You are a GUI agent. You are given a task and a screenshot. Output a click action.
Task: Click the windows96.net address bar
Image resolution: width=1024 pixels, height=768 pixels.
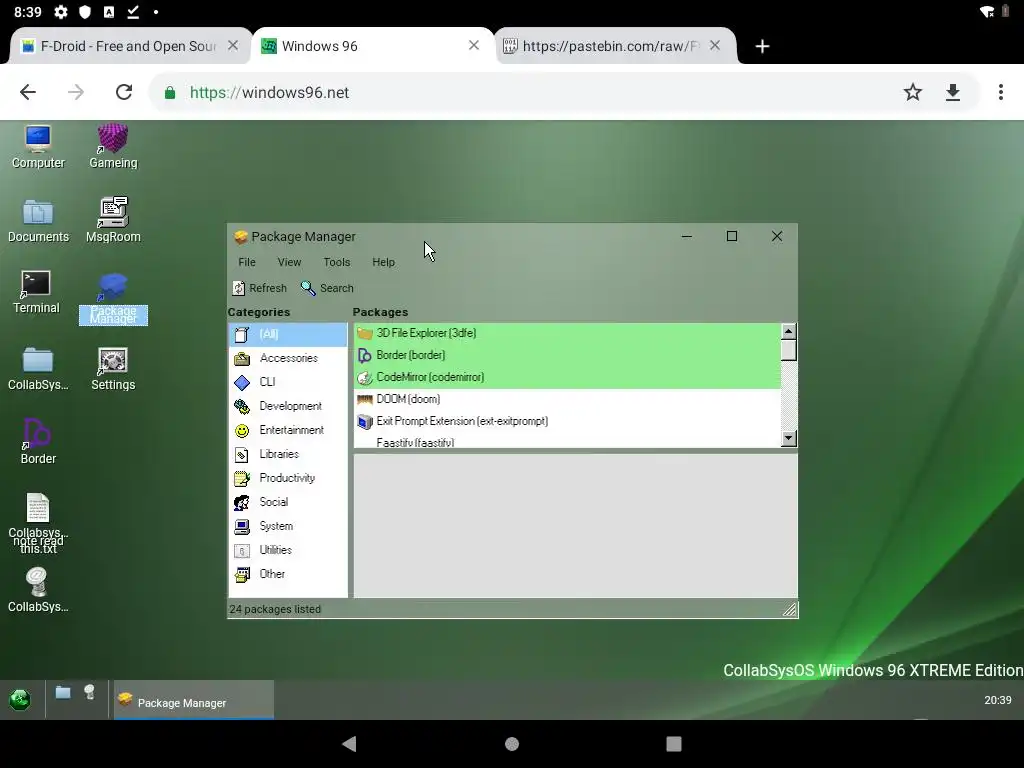point(522,92)
